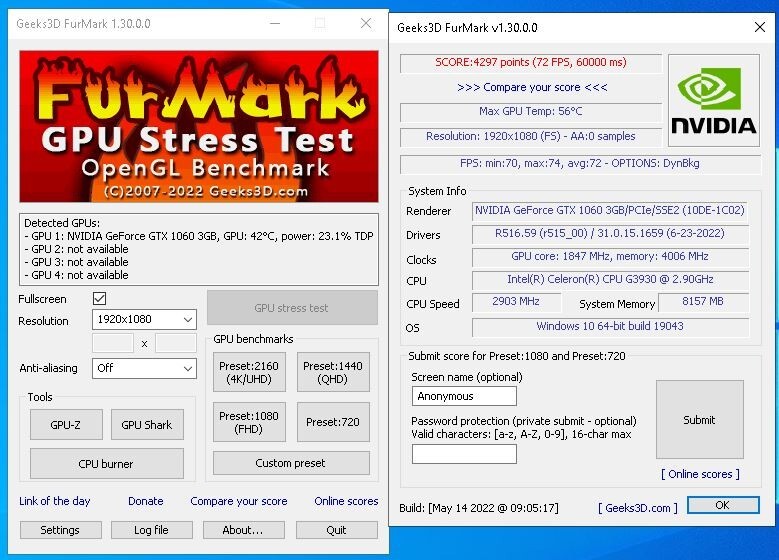Screen dimensions: 779x560
Task: Click the Quit button
Action: 336,530
